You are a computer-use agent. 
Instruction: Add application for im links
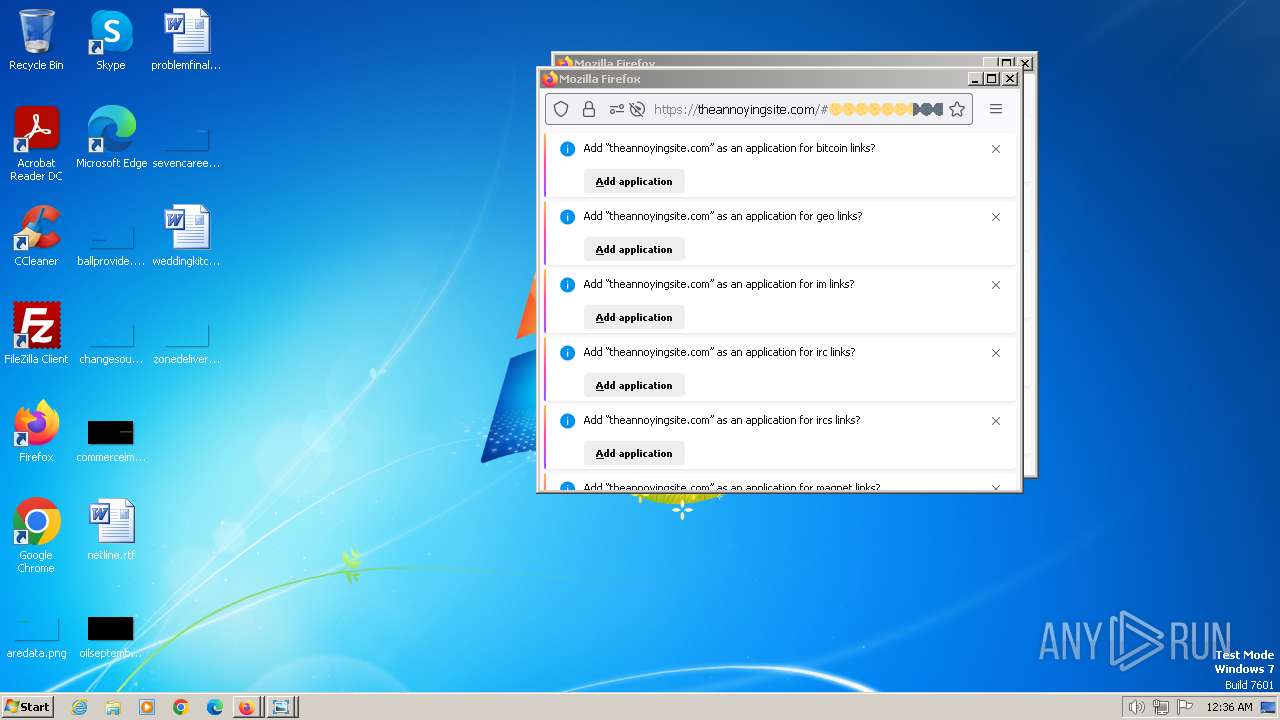(634, 317)
